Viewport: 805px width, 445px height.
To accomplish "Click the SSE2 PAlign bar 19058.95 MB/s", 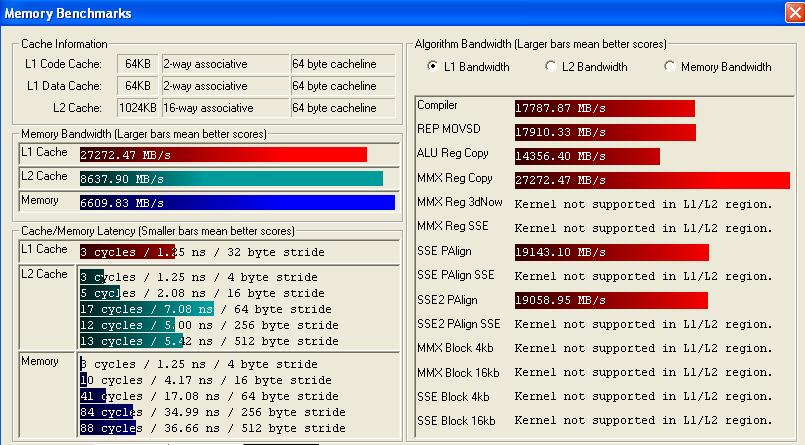I will click(611, 300).
